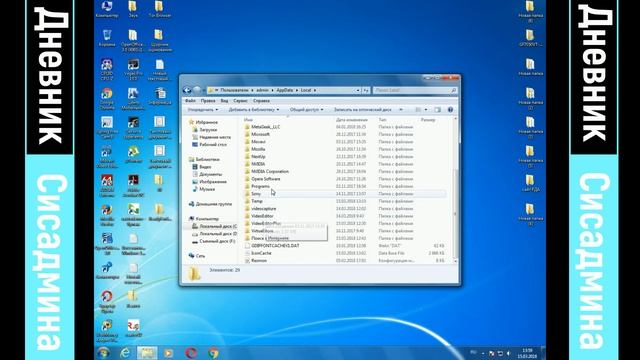The width and height of the screenshot is (640, 360).
Task: Open the address bar history dropdown arrow
Action: click(358, 90)
